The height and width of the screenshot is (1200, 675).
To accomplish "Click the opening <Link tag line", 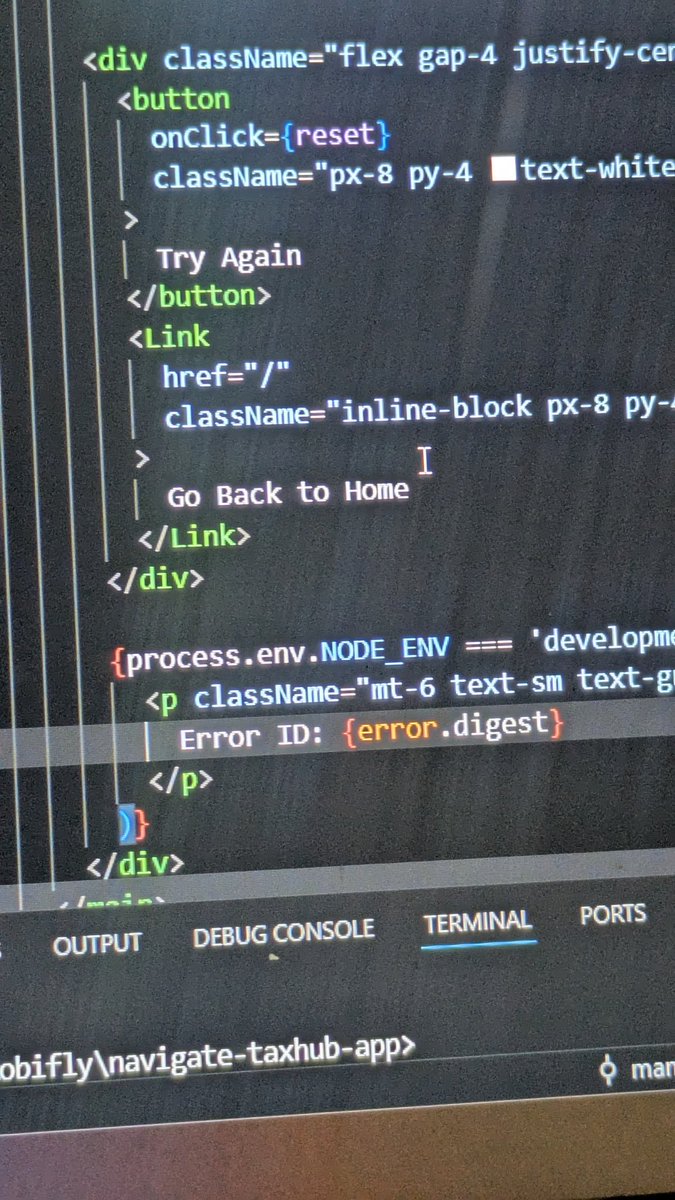I will (x=170, y=337).
